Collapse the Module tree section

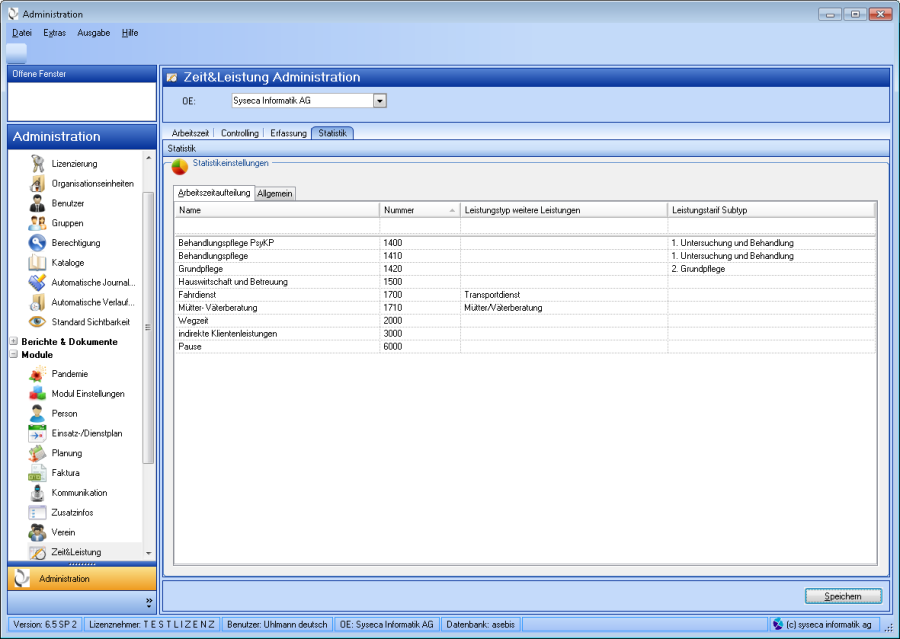pyautogui.click(x=14, y=355)
